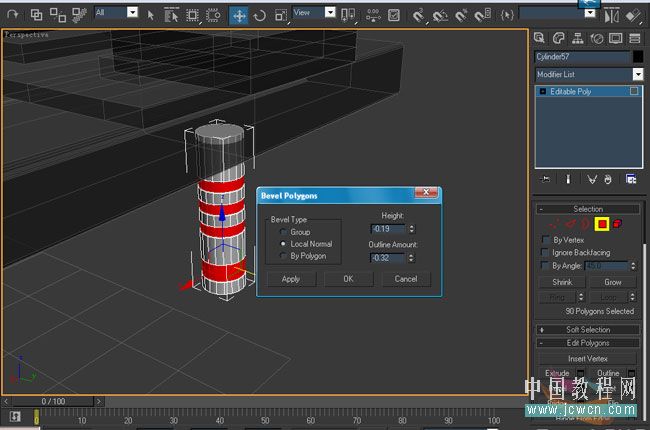Select Edge sub-object level
This screenshot has width=650, height=430.
coord(570,224)
